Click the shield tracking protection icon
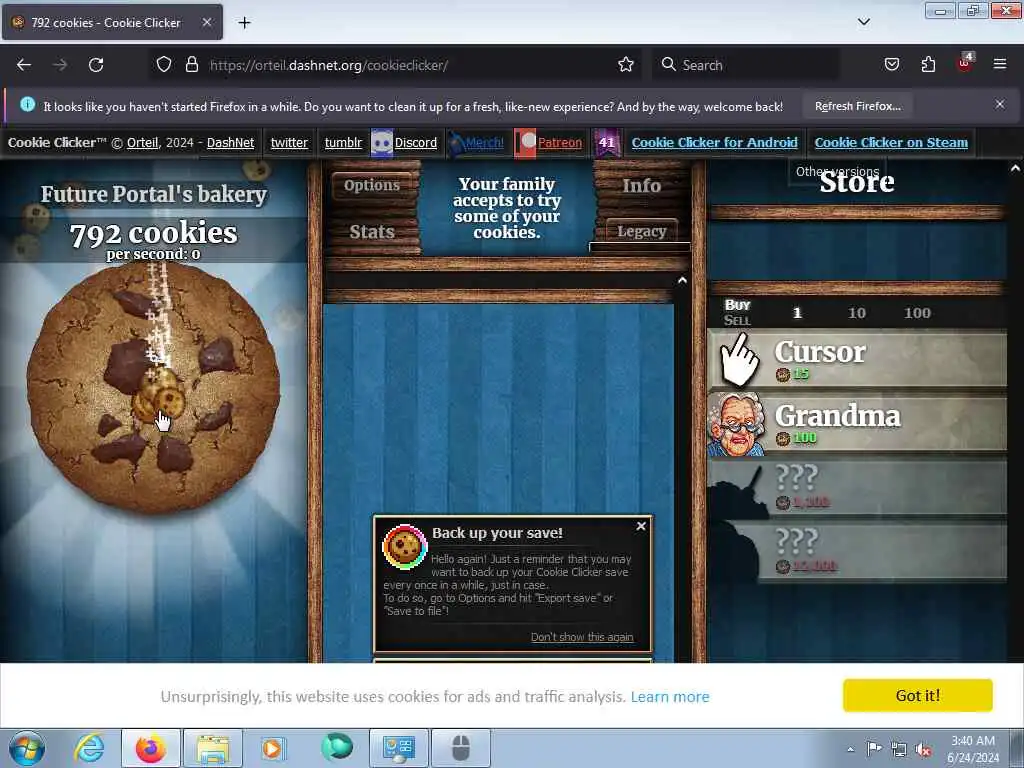The height and width of the screenshot is (768, 1024). (164, 65)
